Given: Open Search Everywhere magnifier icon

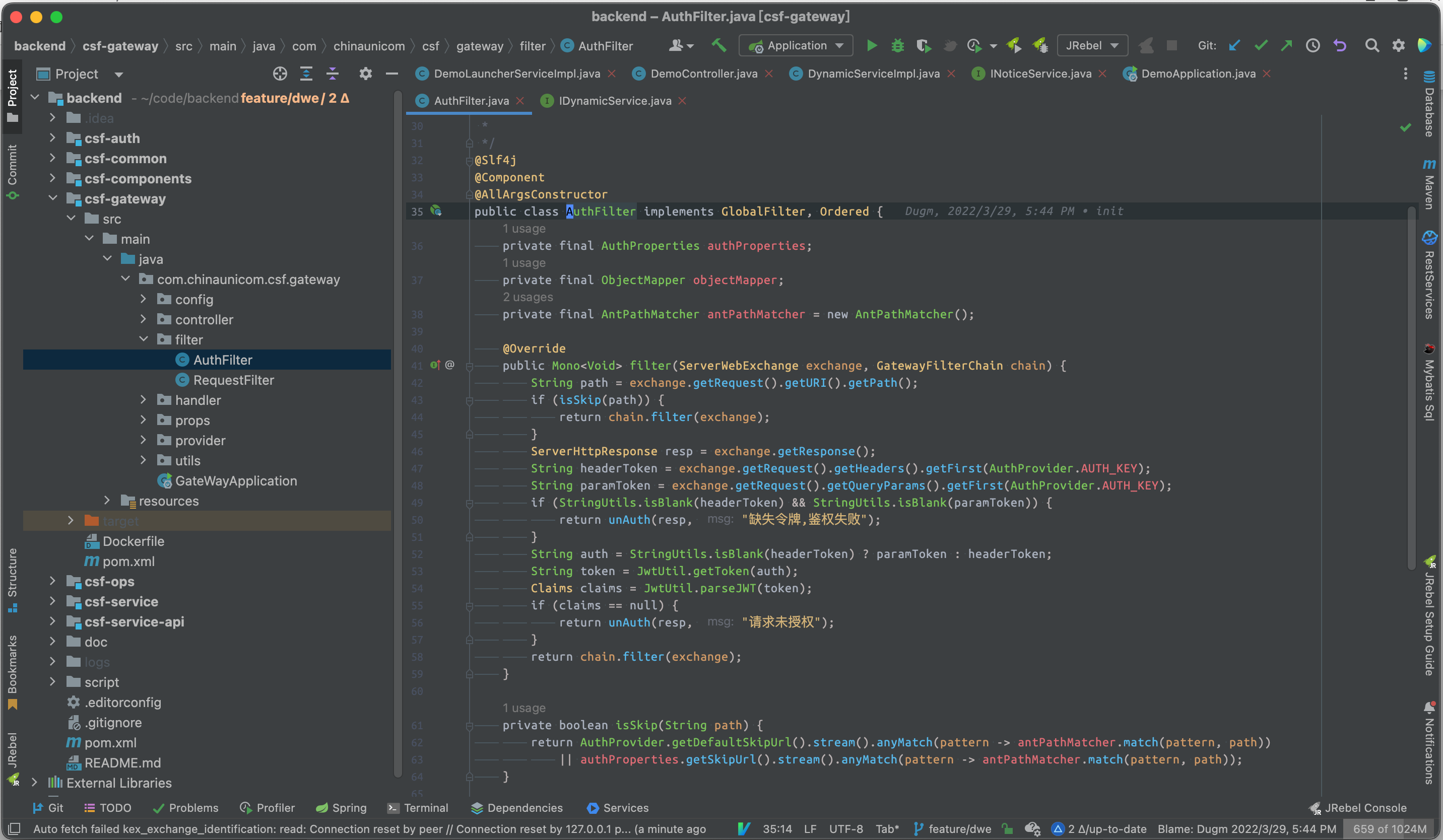Looking at the screenshot, I should click(1371, 46).
